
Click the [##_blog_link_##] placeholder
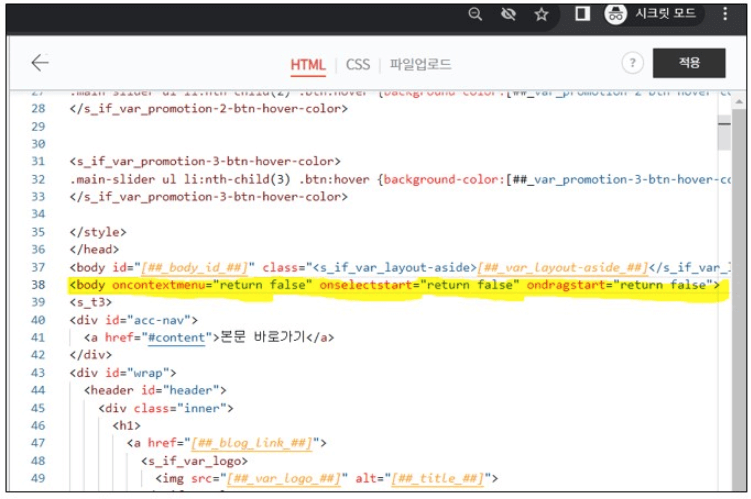252,443
